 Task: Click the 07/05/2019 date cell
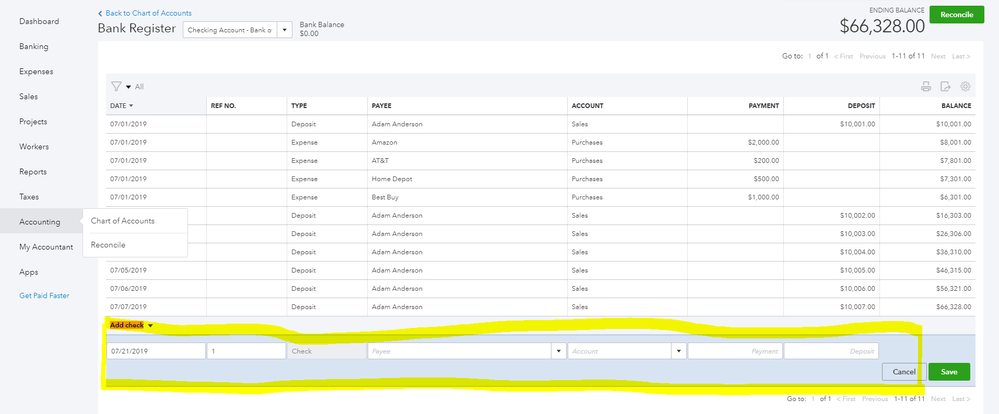point(156,270)
